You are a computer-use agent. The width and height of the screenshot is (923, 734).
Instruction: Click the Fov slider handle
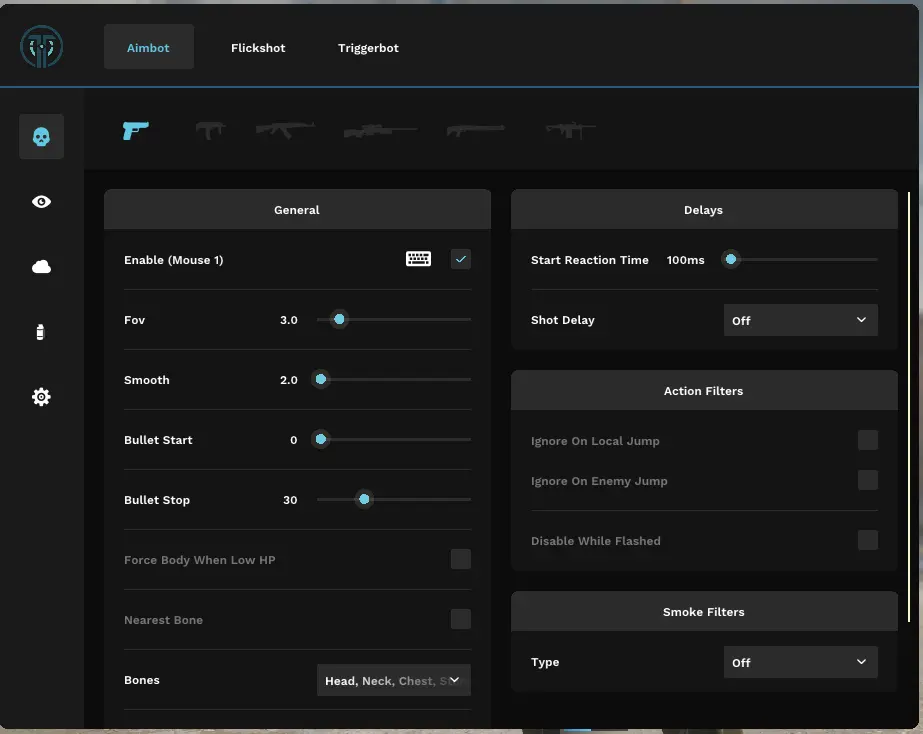pos(339,320)
